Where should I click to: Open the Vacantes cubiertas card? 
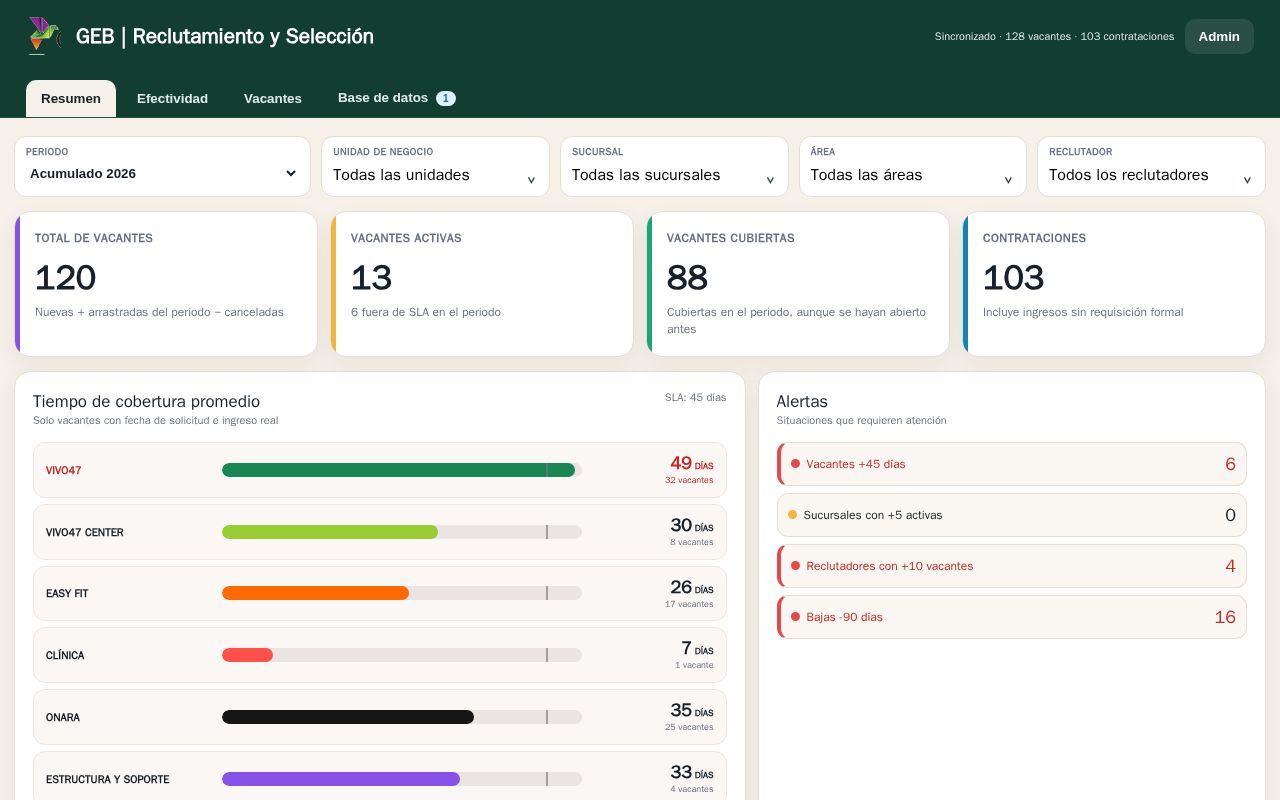point(798,284)
